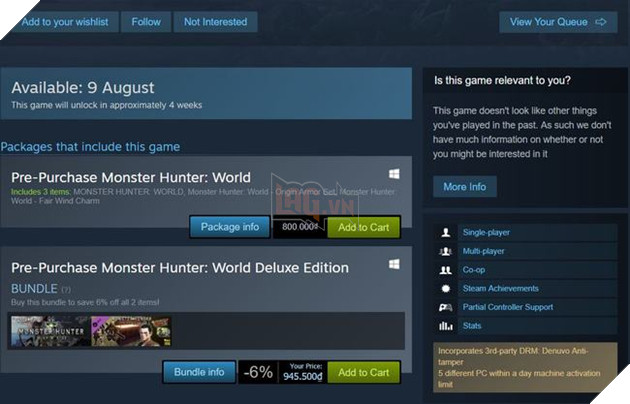Screen dimensions: 630x404
Task: Click the Multi-player group icon
Action: [446, 251]
